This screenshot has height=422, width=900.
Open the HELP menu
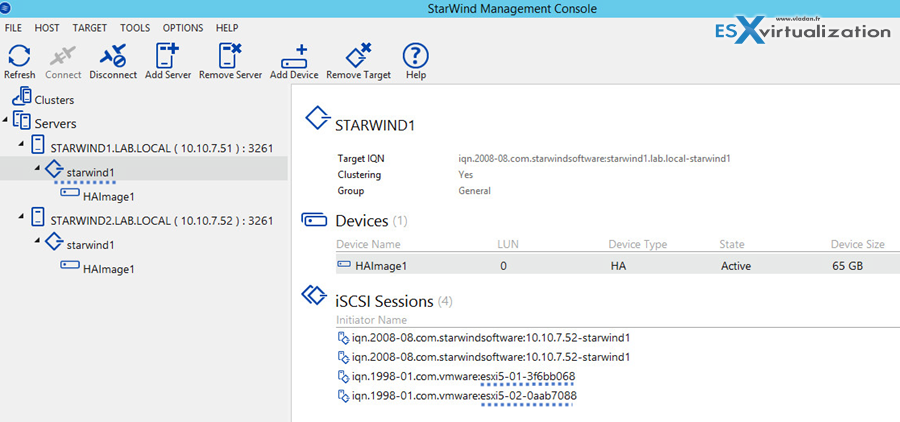click(x=227, y=28)
